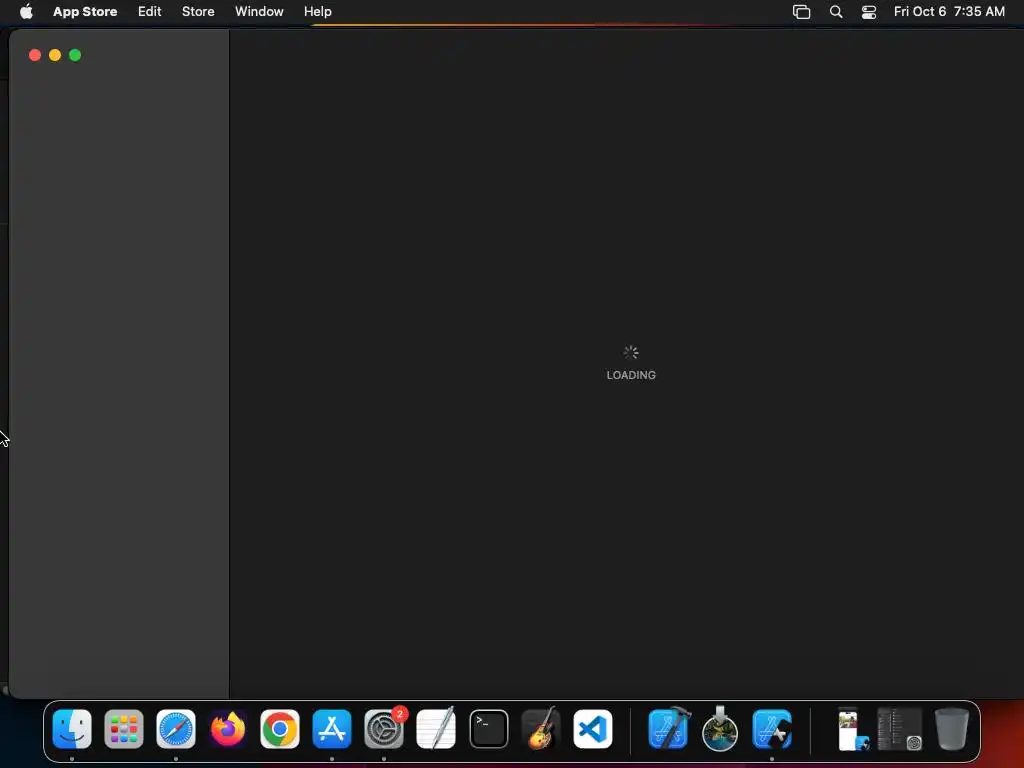
Task: Open TextEdit from the Dock
Action: click(x=436, y=728)
